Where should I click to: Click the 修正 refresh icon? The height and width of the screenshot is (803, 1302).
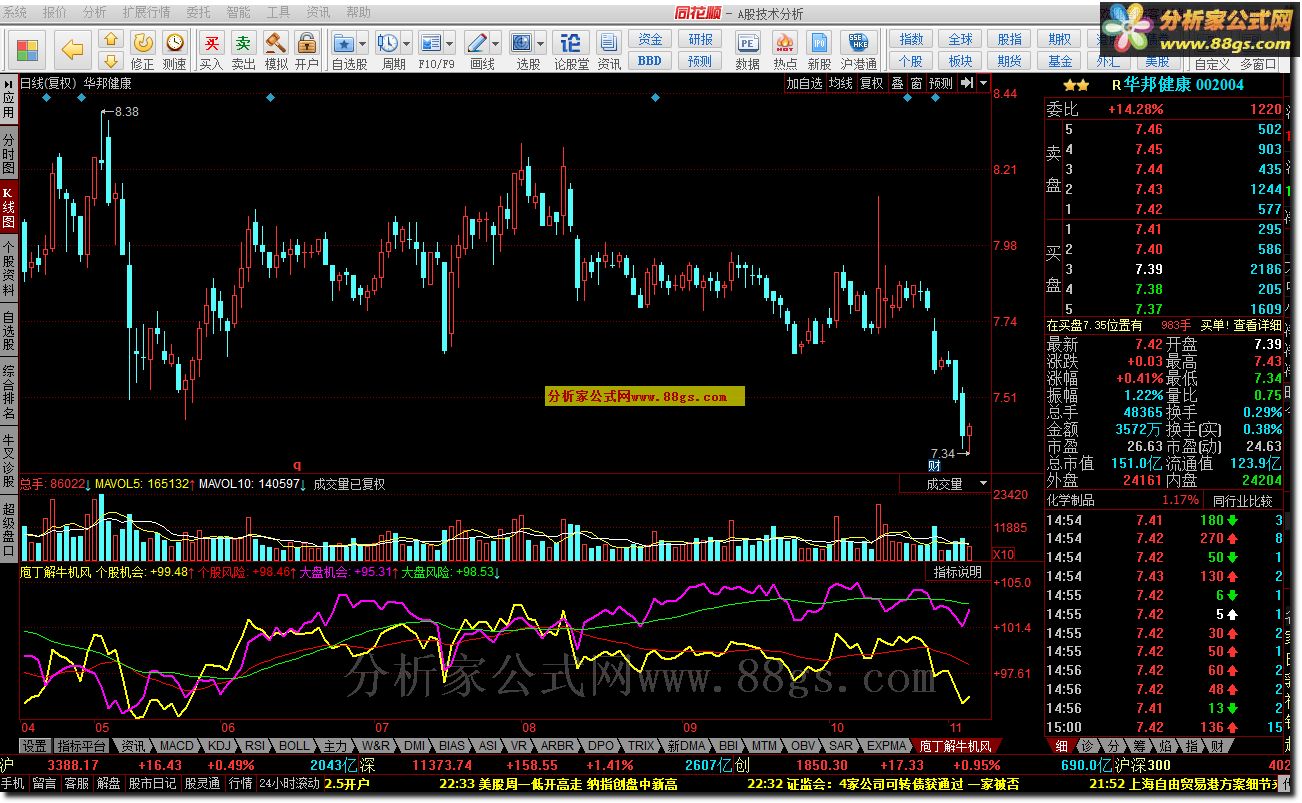(x=143, y=42)
